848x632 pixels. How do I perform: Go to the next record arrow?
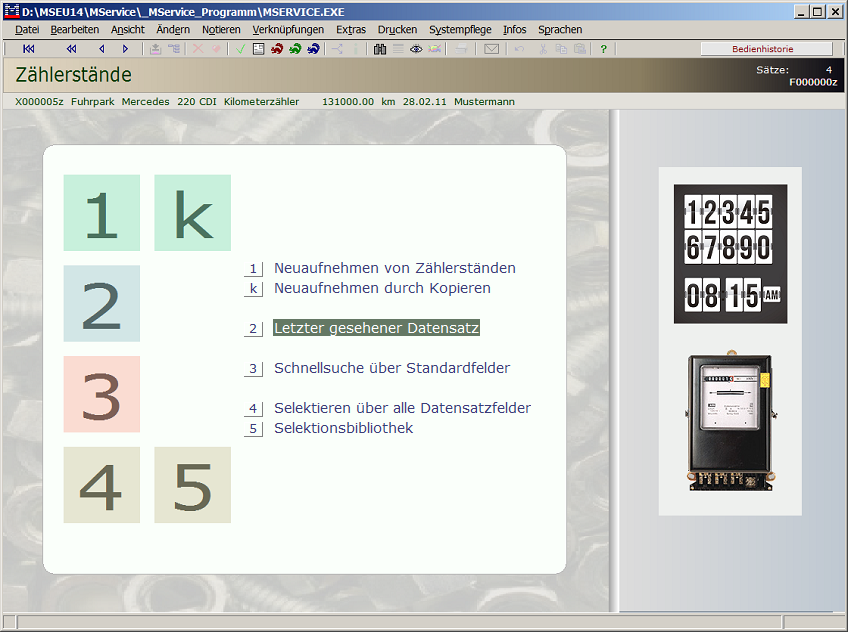click(125, 49)
